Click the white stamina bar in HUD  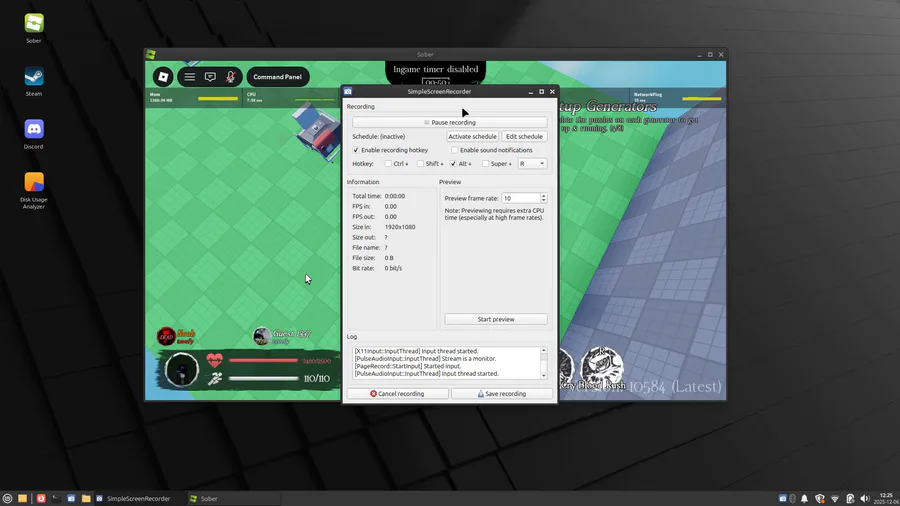click(263, 379)
